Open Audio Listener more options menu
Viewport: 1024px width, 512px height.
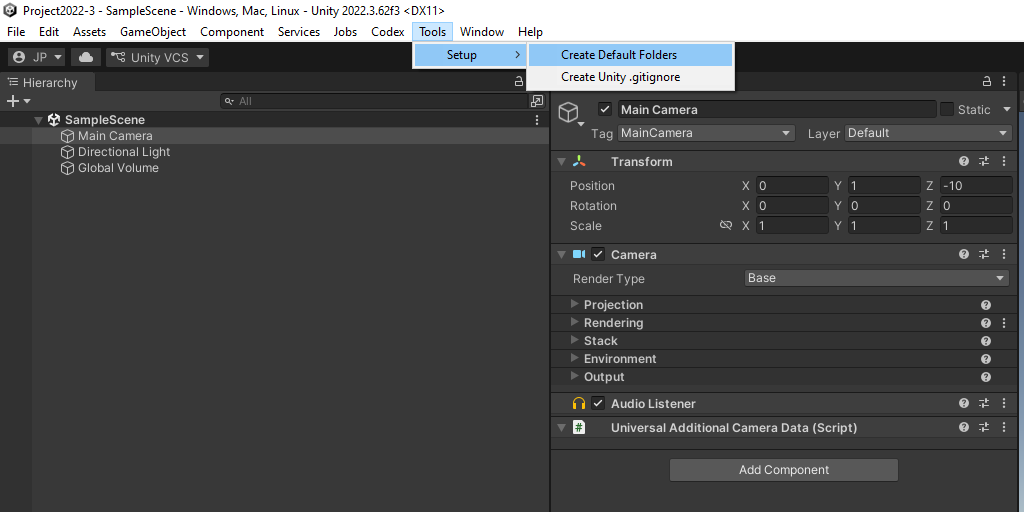pos(1004,404)
